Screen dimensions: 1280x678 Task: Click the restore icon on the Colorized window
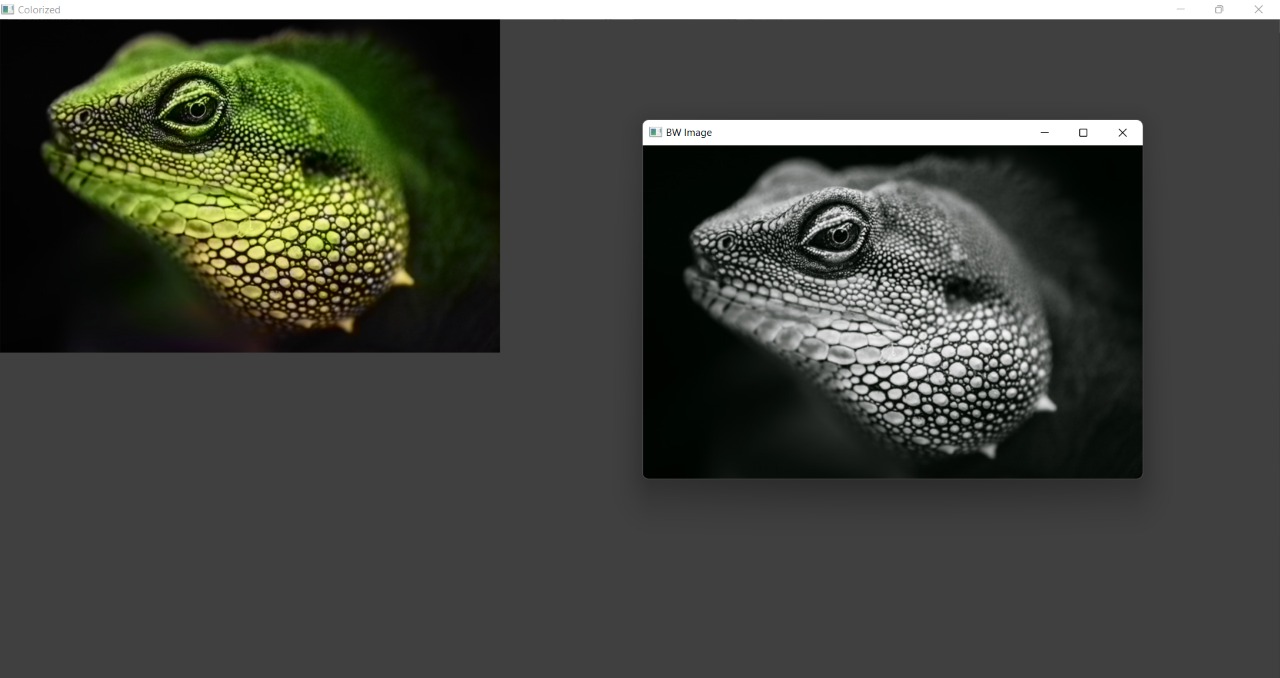coord(1219,9)
